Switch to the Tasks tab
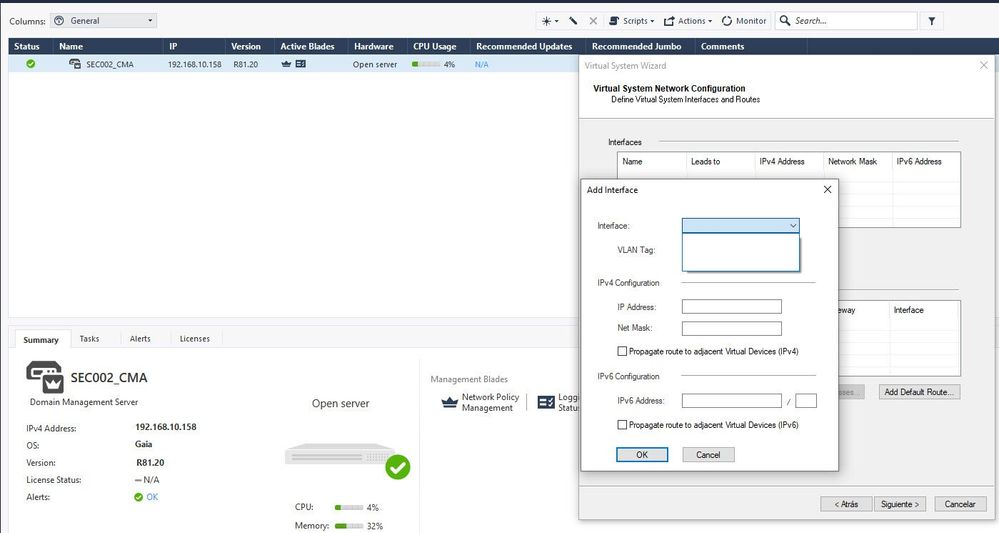 coord(90,339)
